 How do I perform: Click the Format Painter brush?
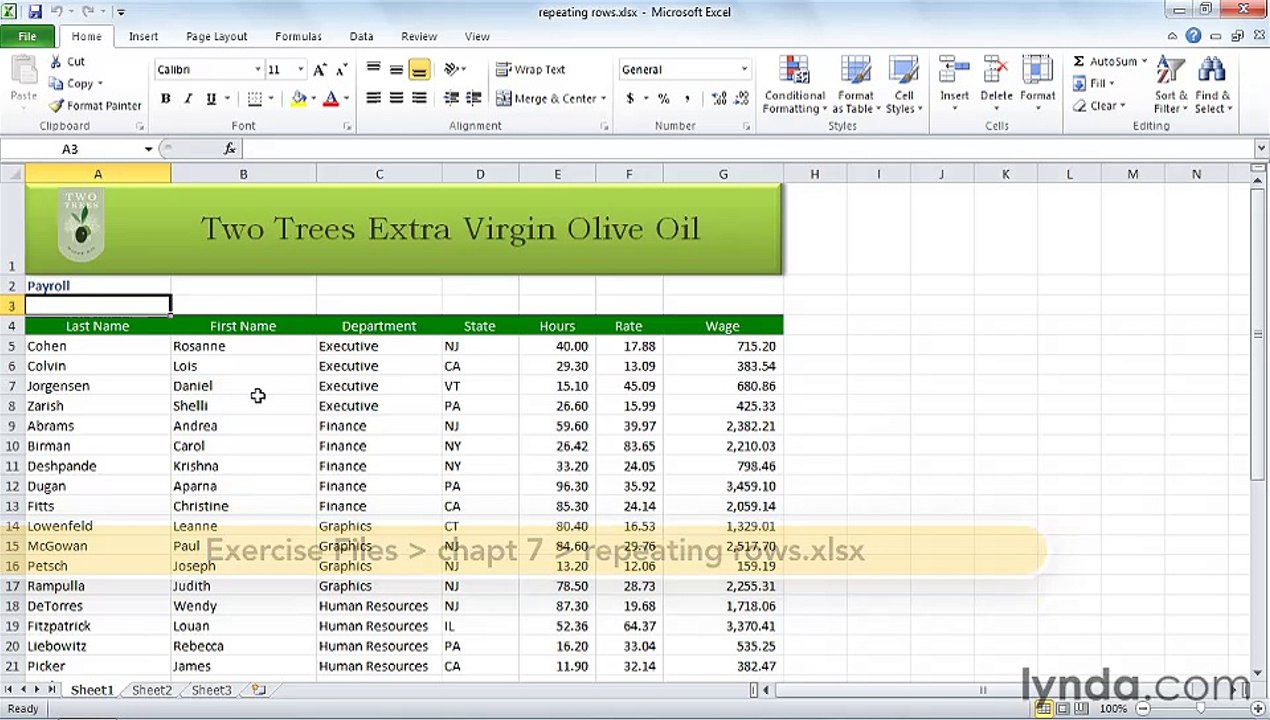tap(56, 105)
